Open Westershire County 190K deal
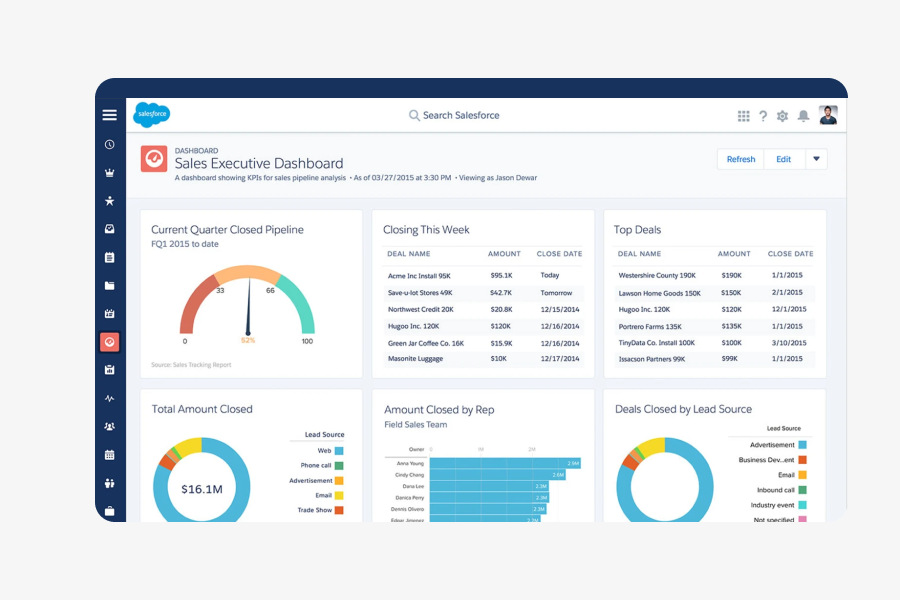Viewport: 900px width, 600px height. [657, 276]
